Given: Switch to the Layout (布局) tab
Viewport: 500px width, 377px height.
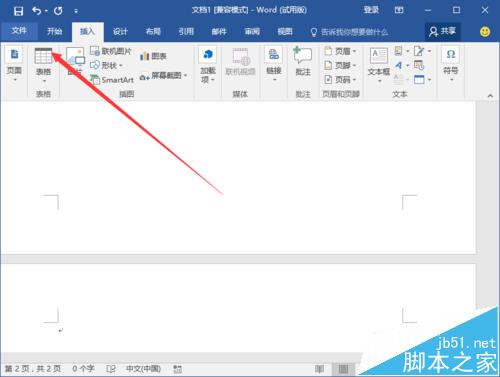Looking at the screenshot, I should click(153, 32).
